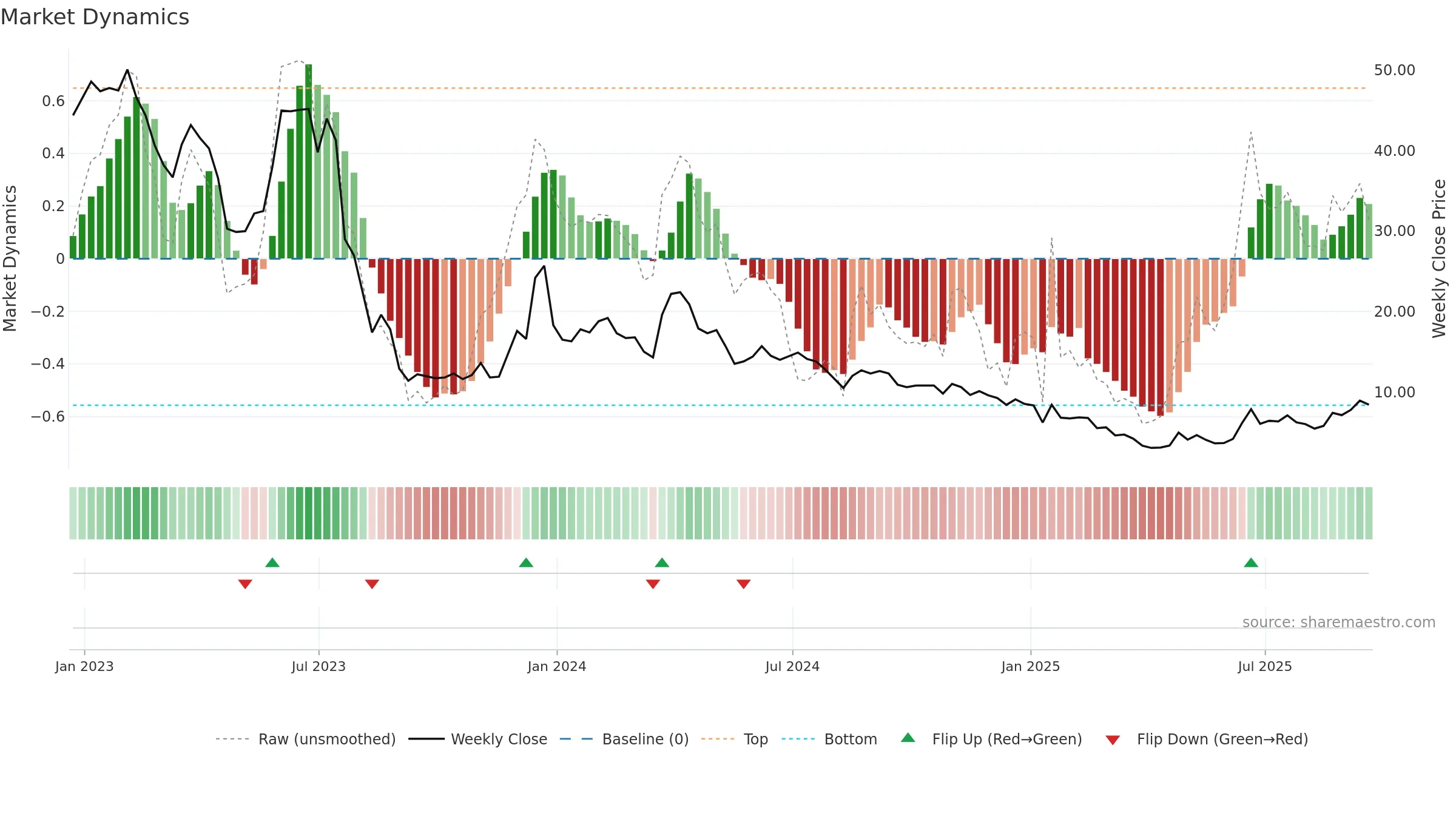This screenshot has width=1456, height=819.
Task: Click the red flip-down triangle in March 2024
Action: [x=653, y=584]
